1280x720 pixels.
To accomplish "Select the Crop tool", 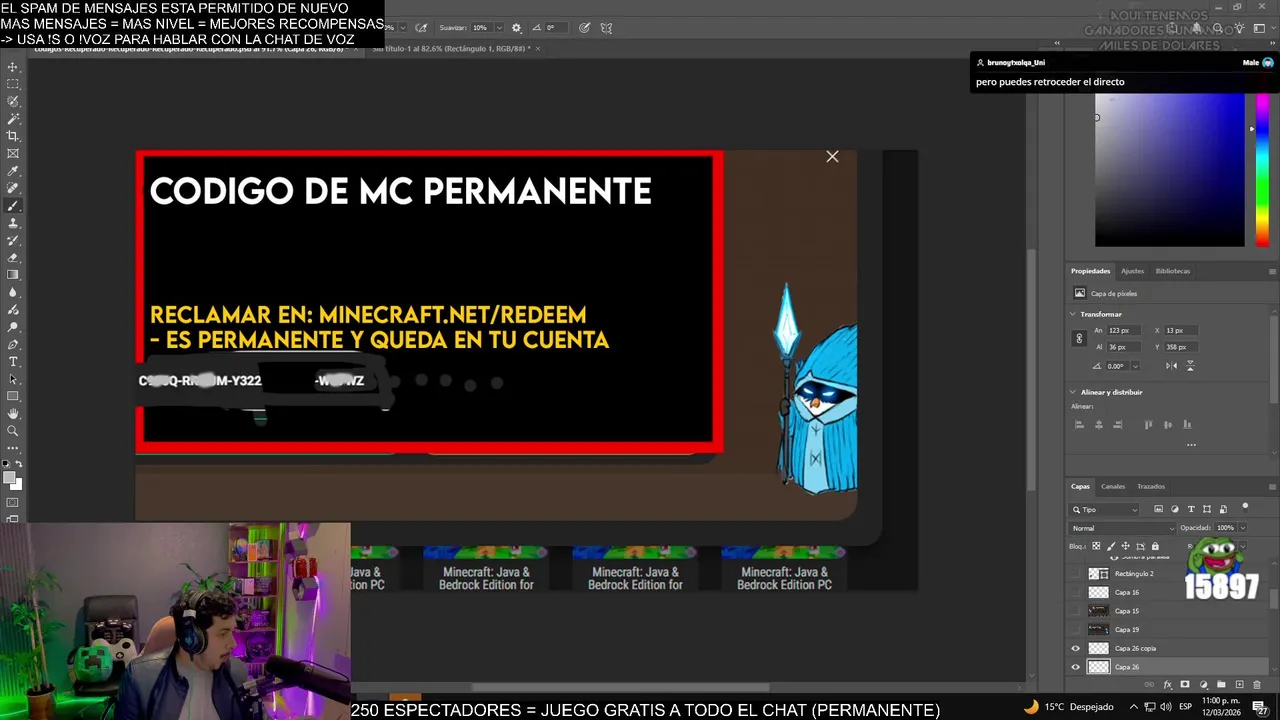I will (12, 136).
